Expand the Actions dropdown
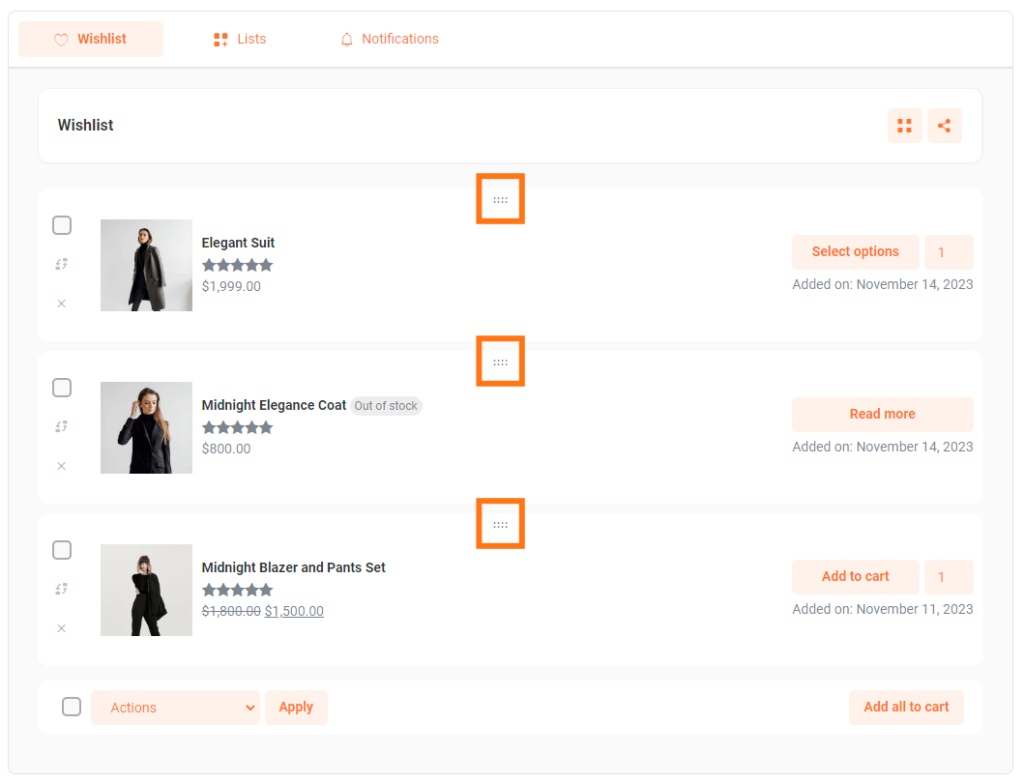 click(175, 707)
